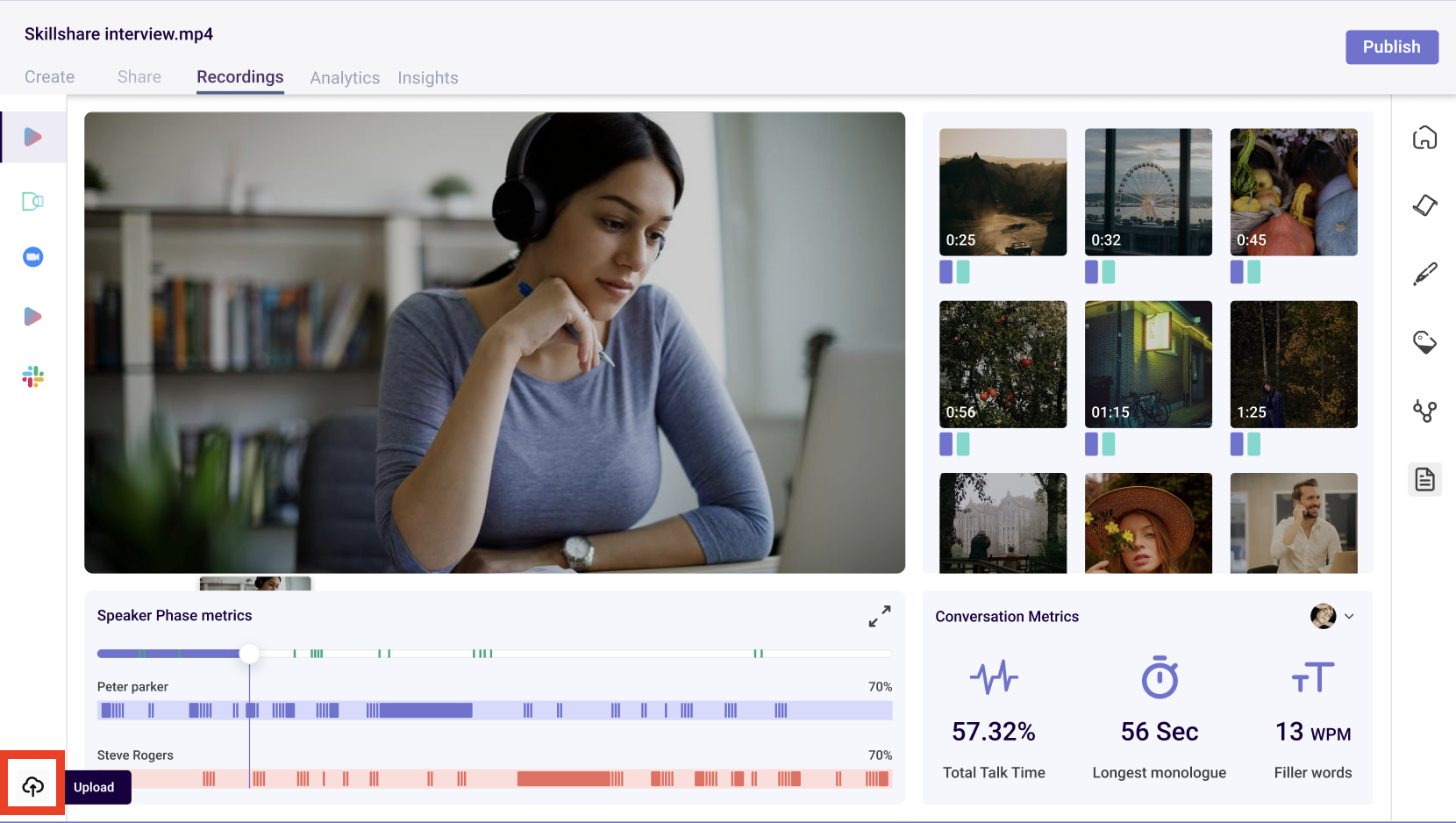Click the purple speaker tag under 01:15 clip
This screenshot has width=1456, height=823.
(x=1091, y=444)
